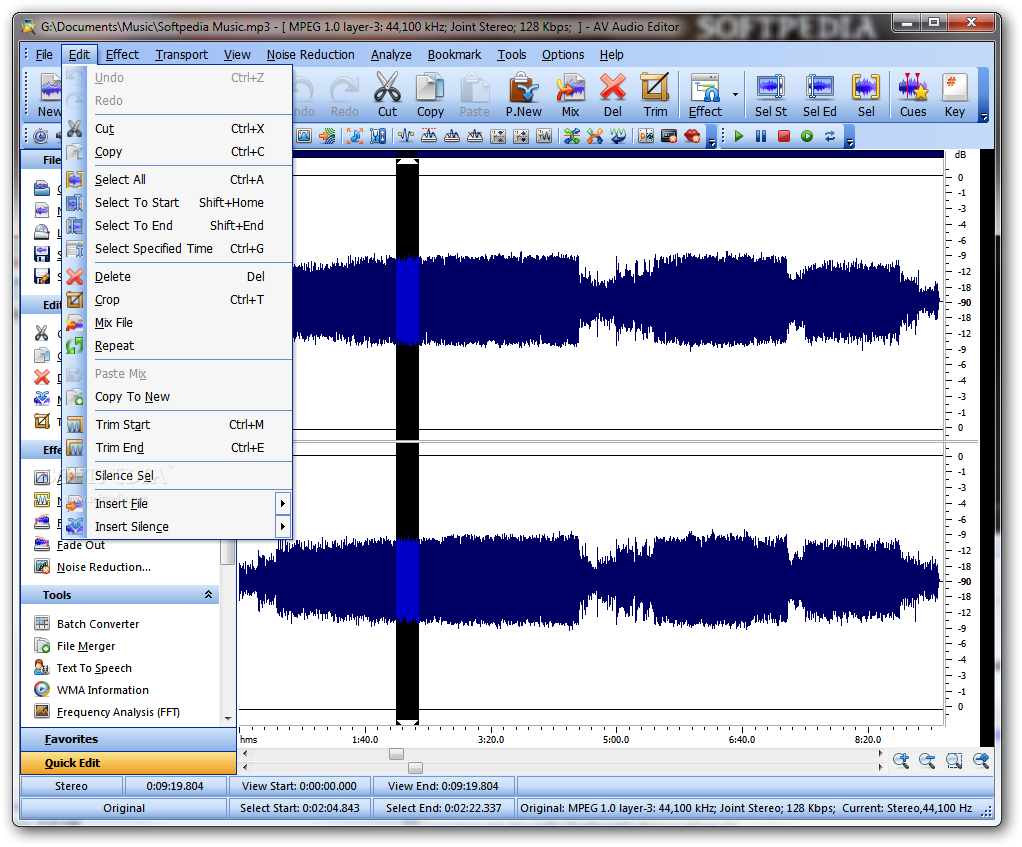Image resolution: width=1022 pixels, height=847 pixels.
Task: Click the P.New paste-to-new icon
Action: pyautogui.click(x=523, y=88)
